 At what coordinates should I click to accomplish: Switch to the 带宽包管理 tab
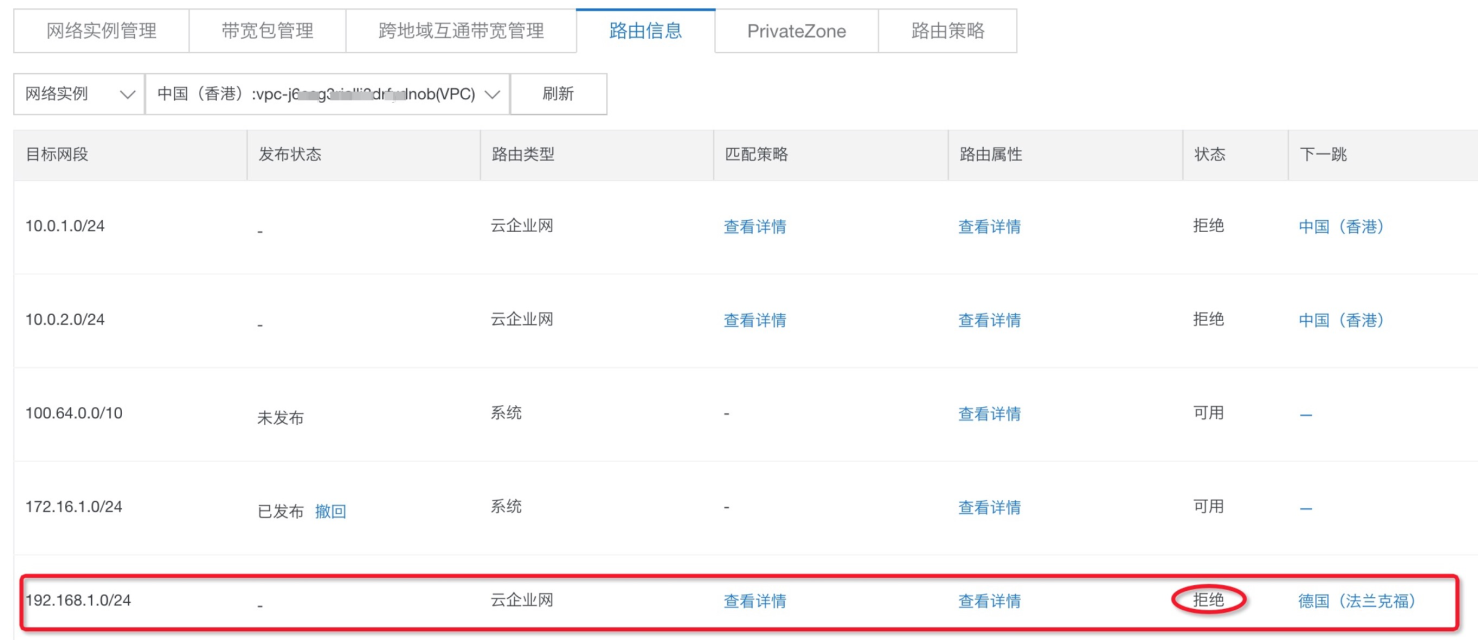click(267, 31)
